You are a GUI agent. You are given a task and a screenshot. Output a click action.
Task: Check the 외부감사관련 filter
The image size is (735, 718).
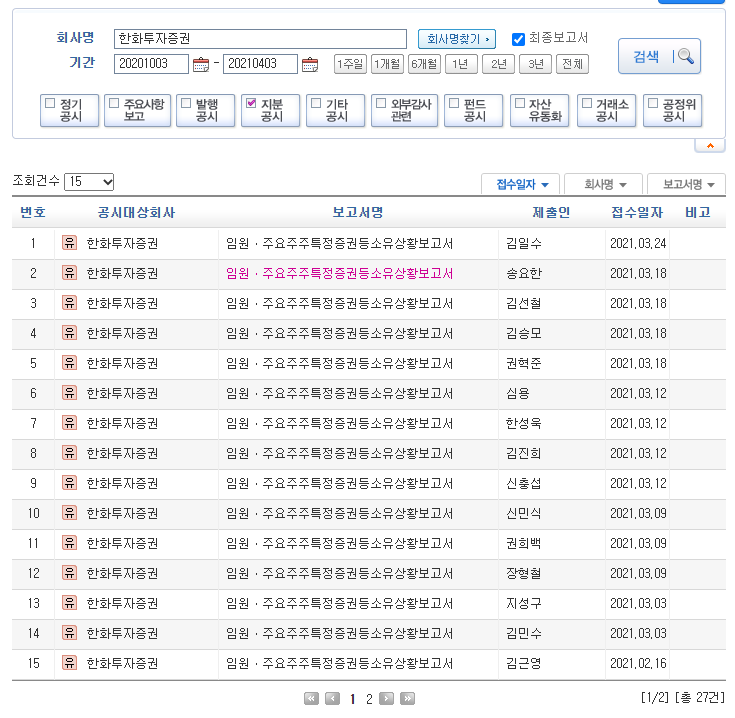381,103
